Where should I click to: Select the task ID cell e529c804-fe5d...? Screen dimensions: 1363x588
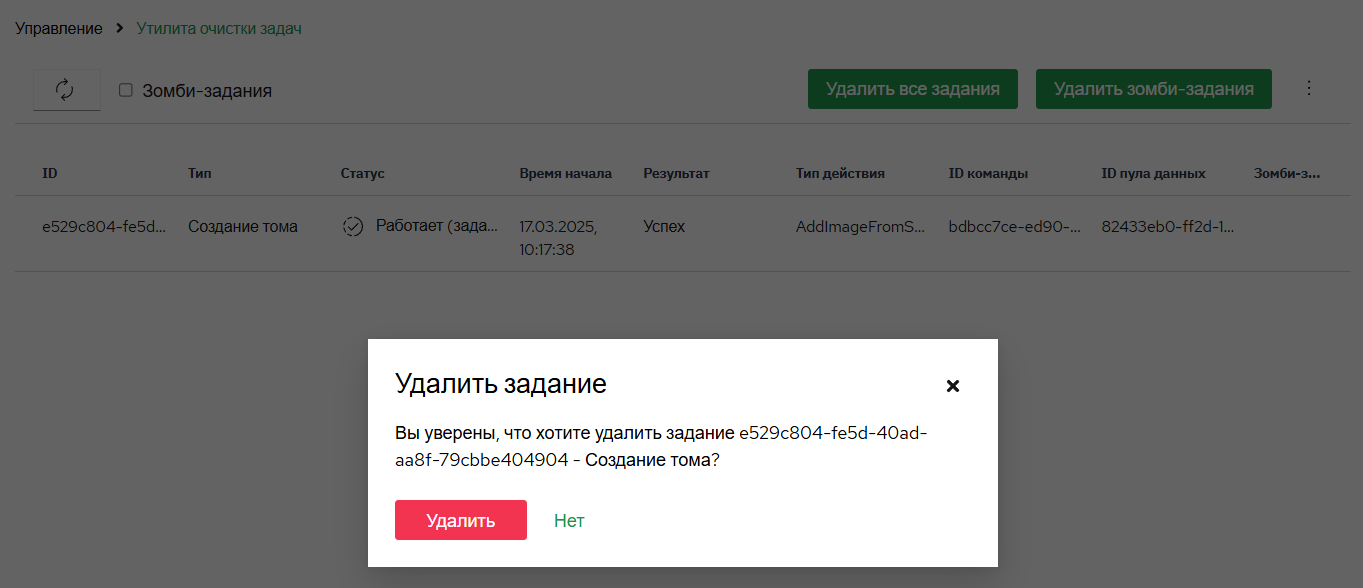[x=104, y=227]
